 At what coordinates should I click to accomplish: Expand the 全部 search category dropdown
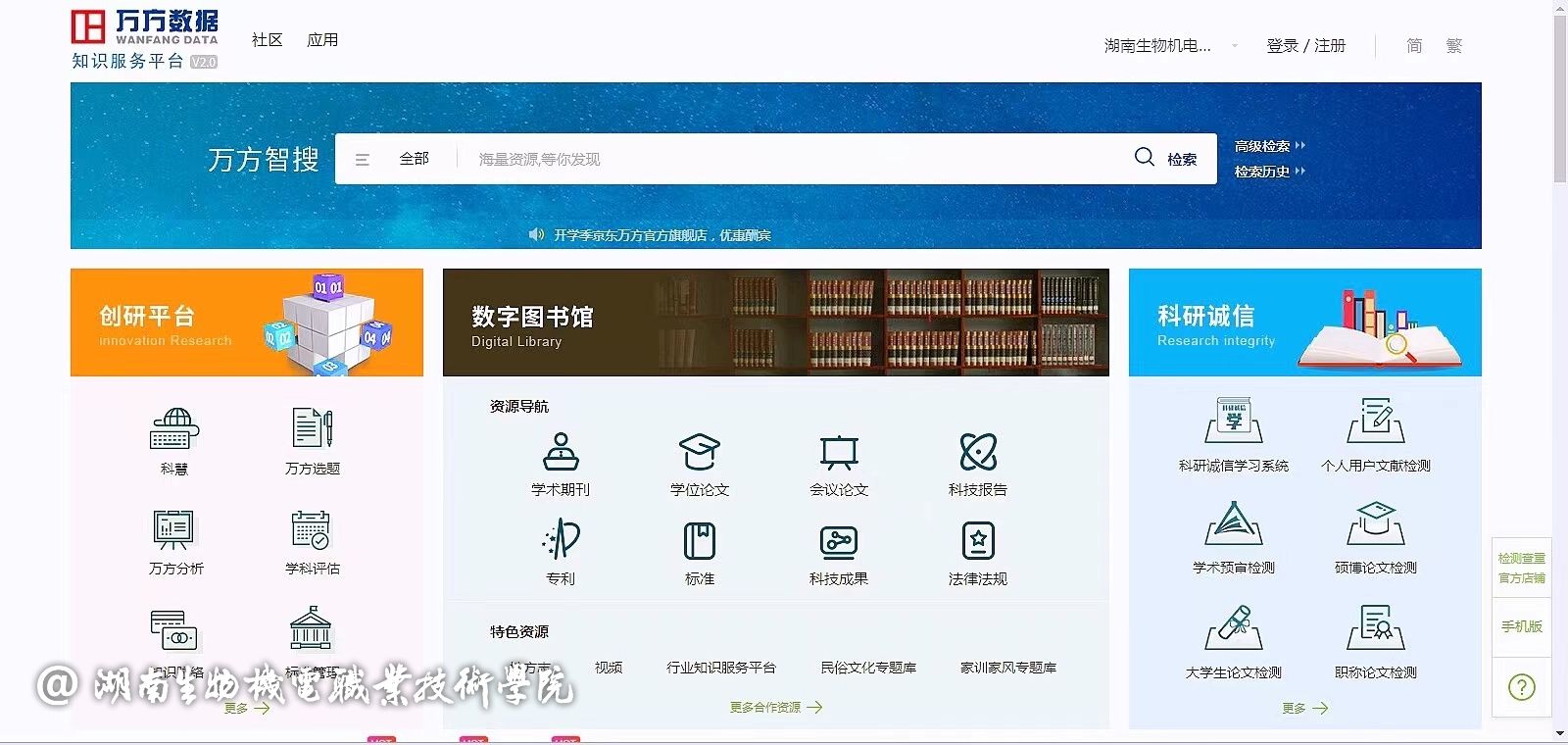coord(414,159)
